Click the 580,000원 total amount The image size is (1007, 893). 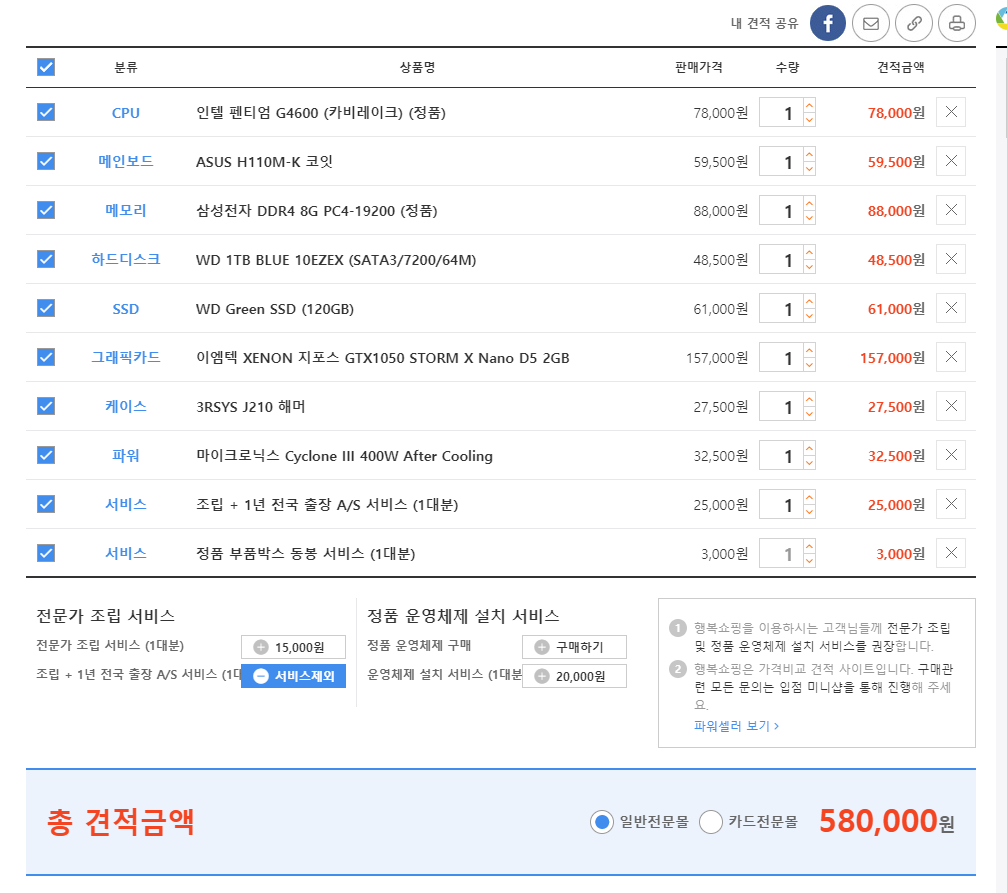tap(887, 821)
